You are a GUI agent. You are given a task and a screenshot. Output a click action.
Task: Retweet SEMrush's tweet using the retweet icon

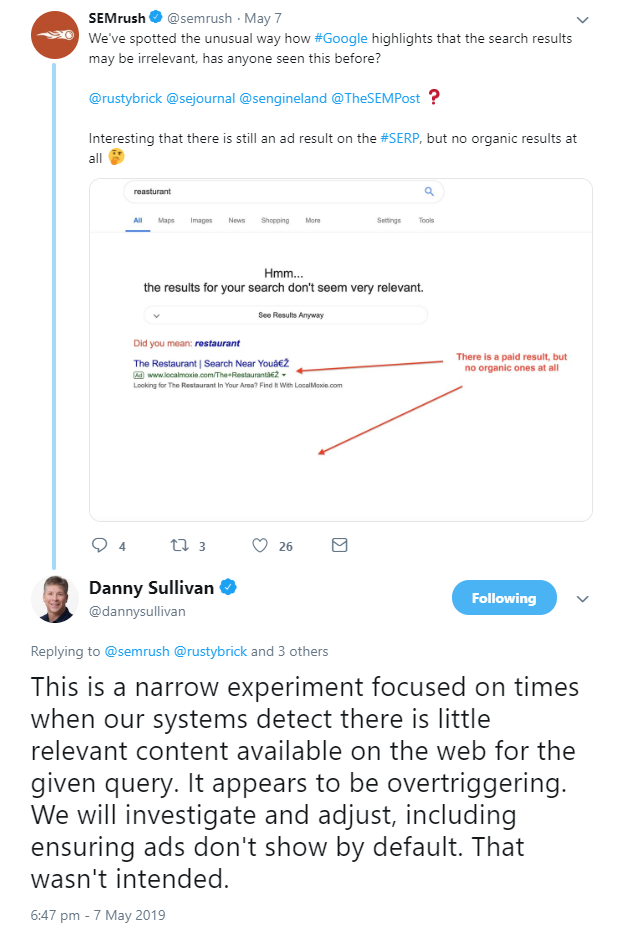(x=178, y=545)
